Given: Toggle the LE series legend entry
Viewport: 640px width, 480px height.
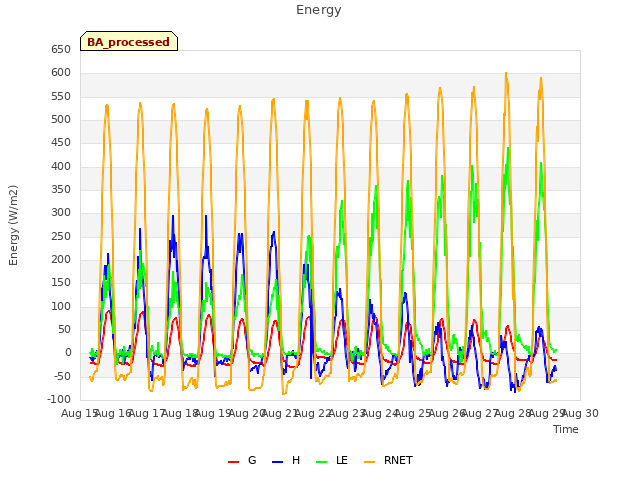Looking at the screenshot, I should [x=332, y=460].
